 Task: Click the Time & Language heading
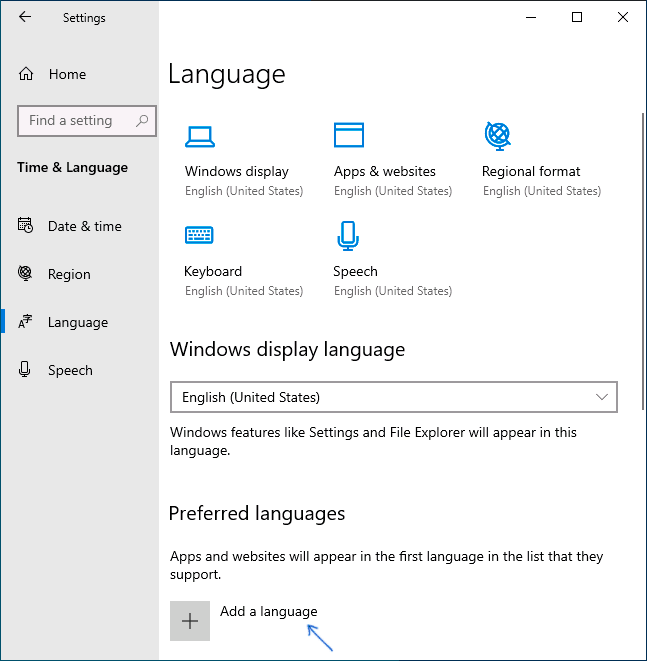tap(72, 167)
